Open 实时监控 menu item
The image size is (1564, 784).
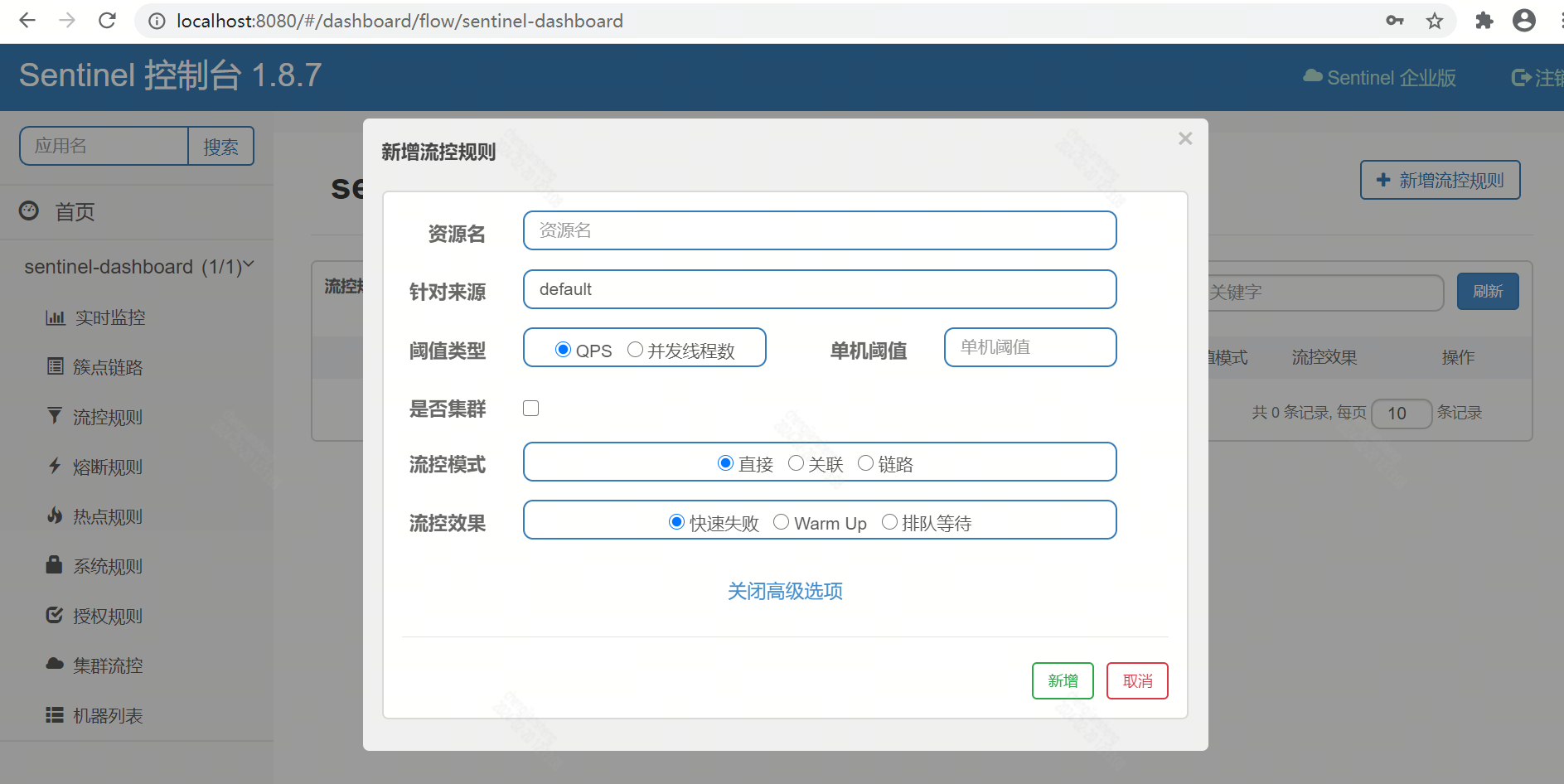pos(110,317)
